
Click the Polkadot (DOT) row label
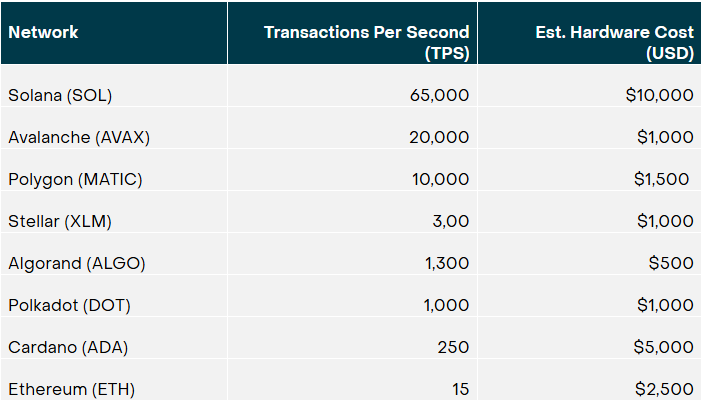point(69,305)
